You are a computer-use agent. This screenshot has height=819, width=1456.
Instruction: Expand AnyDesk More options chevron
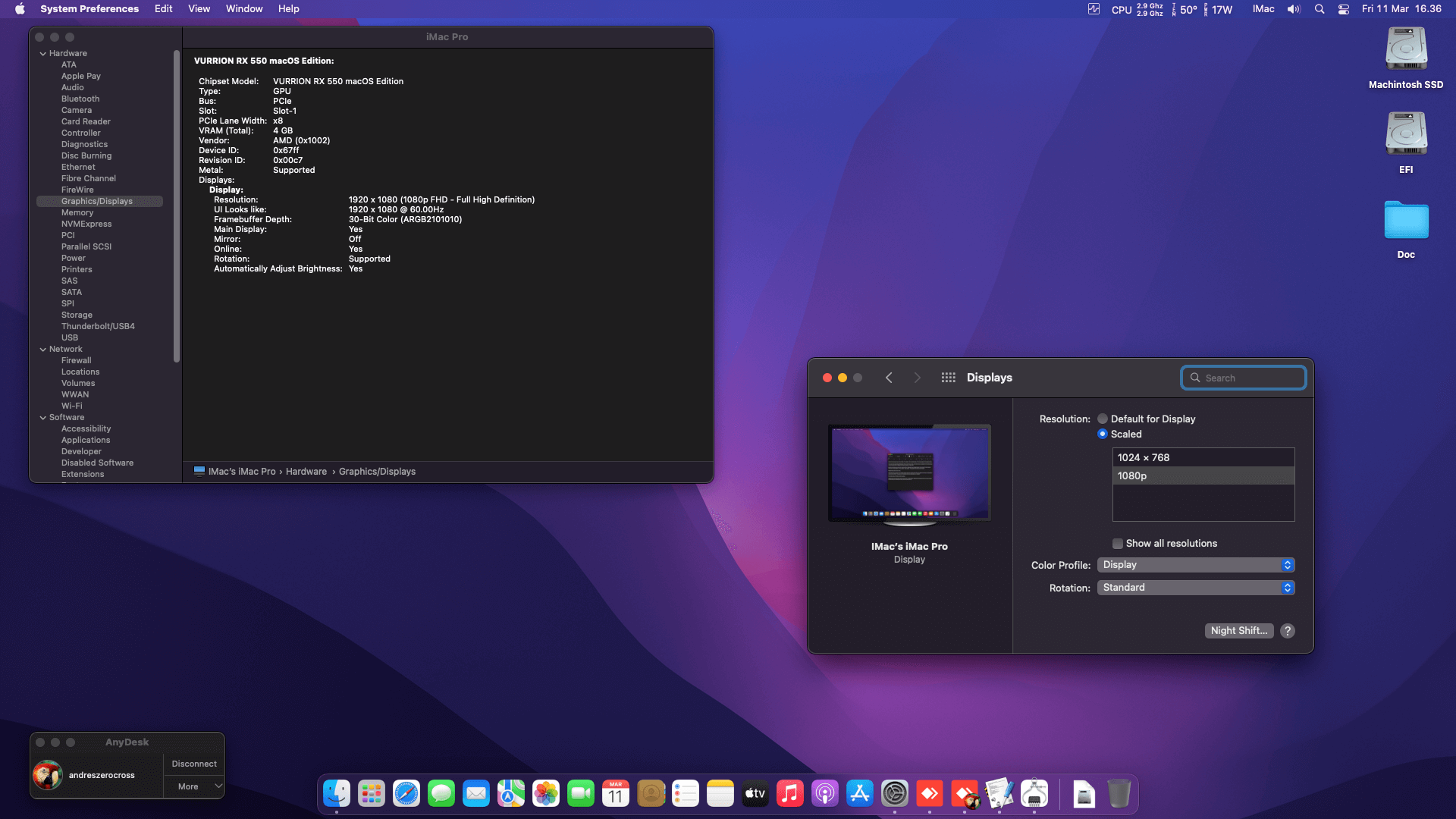pos(218,786)
